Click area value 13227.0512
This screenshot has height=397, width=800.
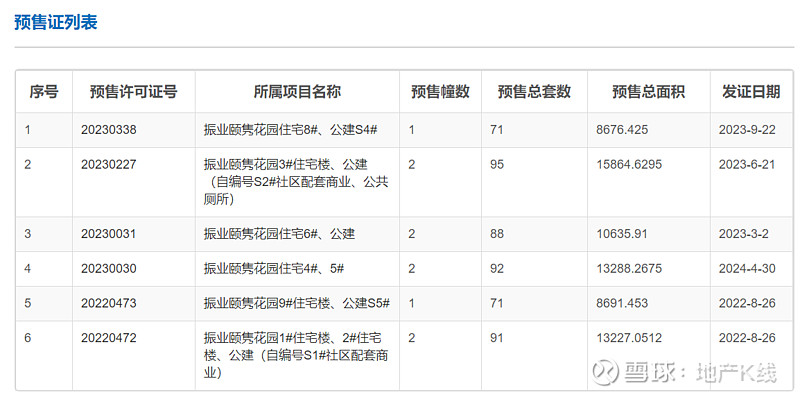629,338
